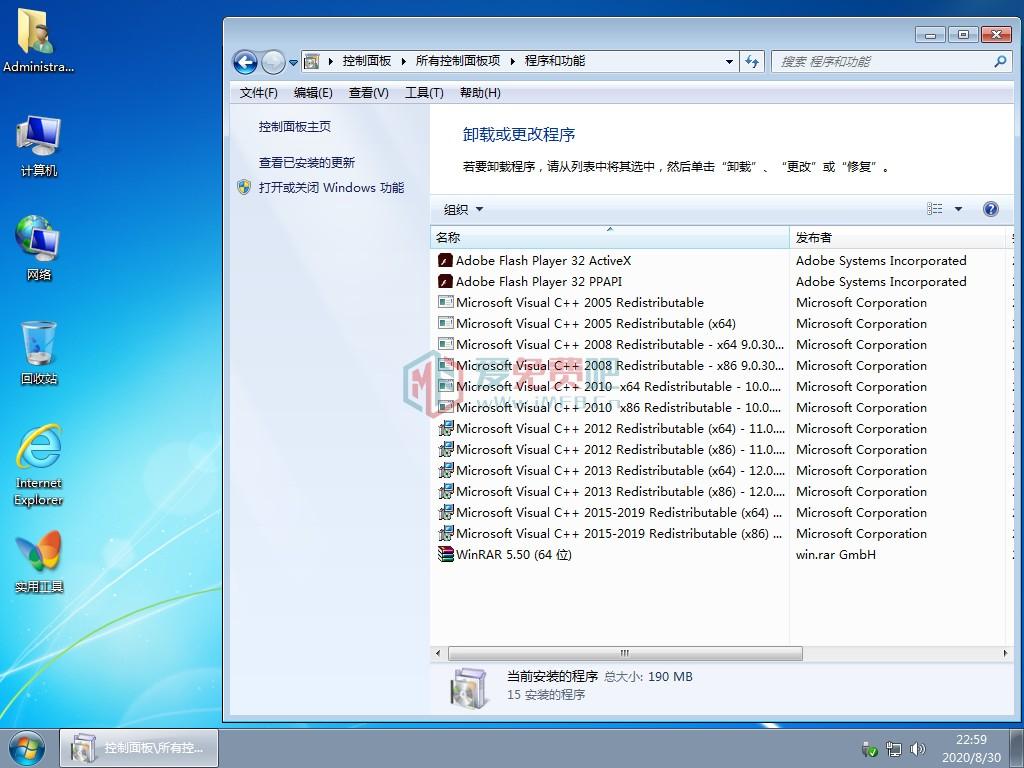Open the 工具(T) menu
1024x768 pixels.
coord(424,93)
